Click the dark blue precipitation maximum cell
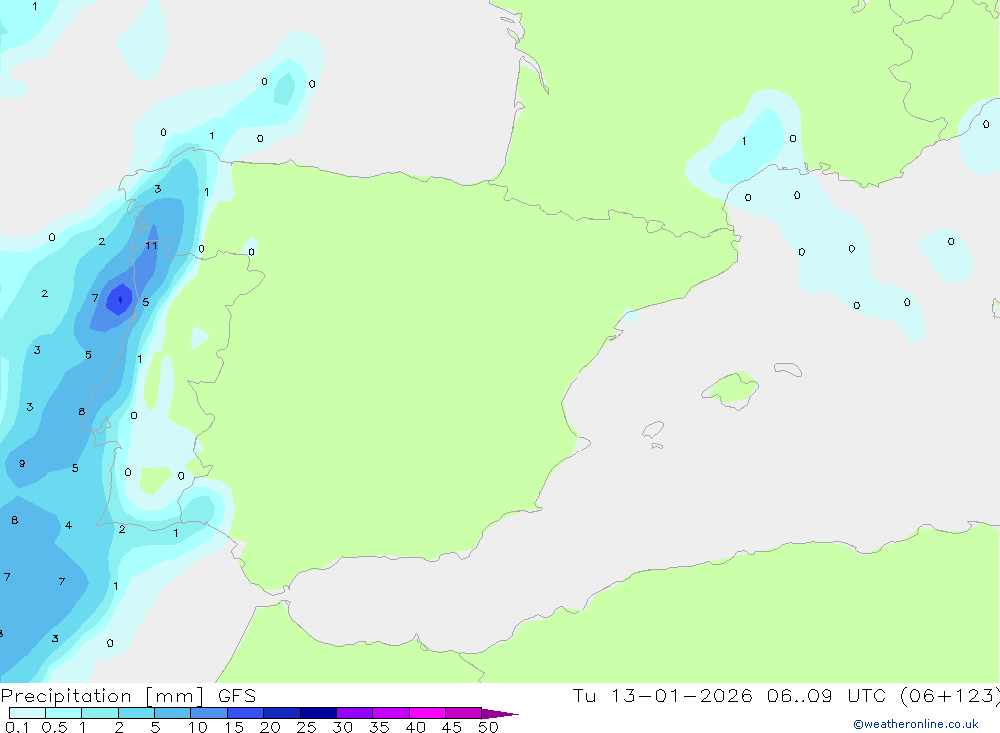This screenshot has width=1000, height=733. pos(119,299)
